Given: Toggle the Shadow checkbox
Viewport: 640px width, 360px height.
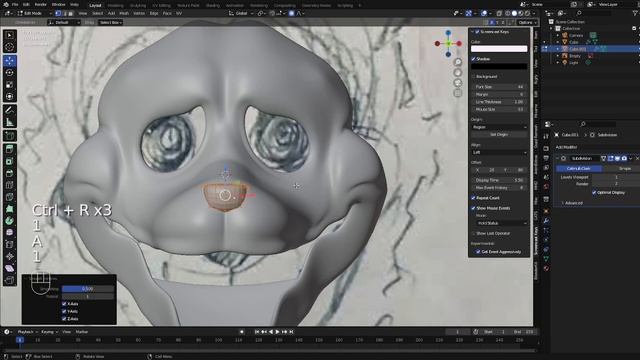Looking at the screenshot, I should point(473,59).
